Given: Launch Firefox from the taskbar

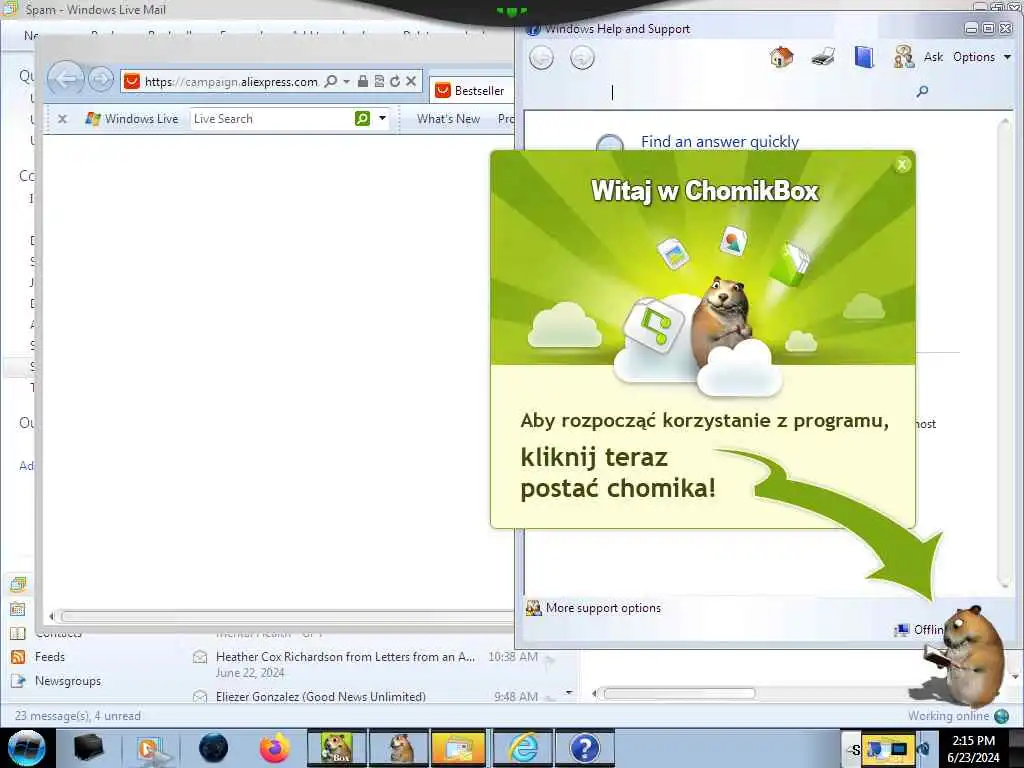Looking at the screenshot, I should pyautogui.click(x=275, y=748).
